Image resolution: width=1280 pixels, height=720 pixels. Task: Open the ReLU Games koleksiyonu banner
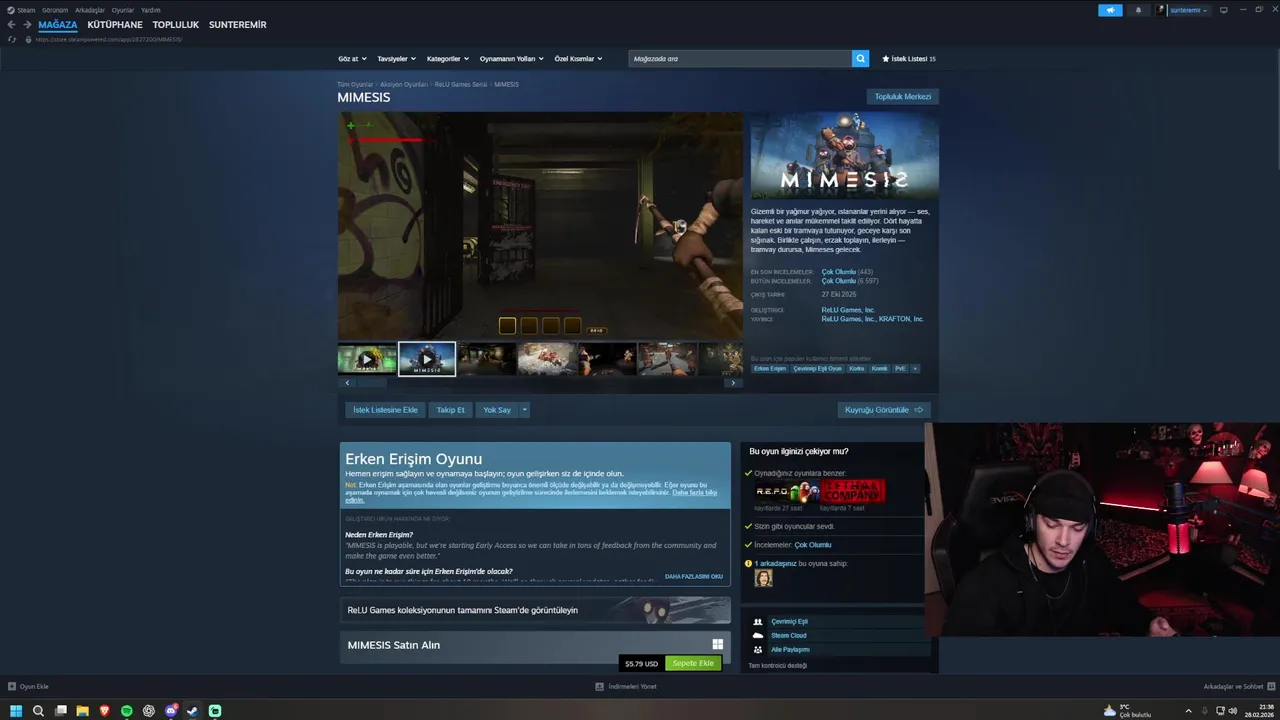click(535, 610)
